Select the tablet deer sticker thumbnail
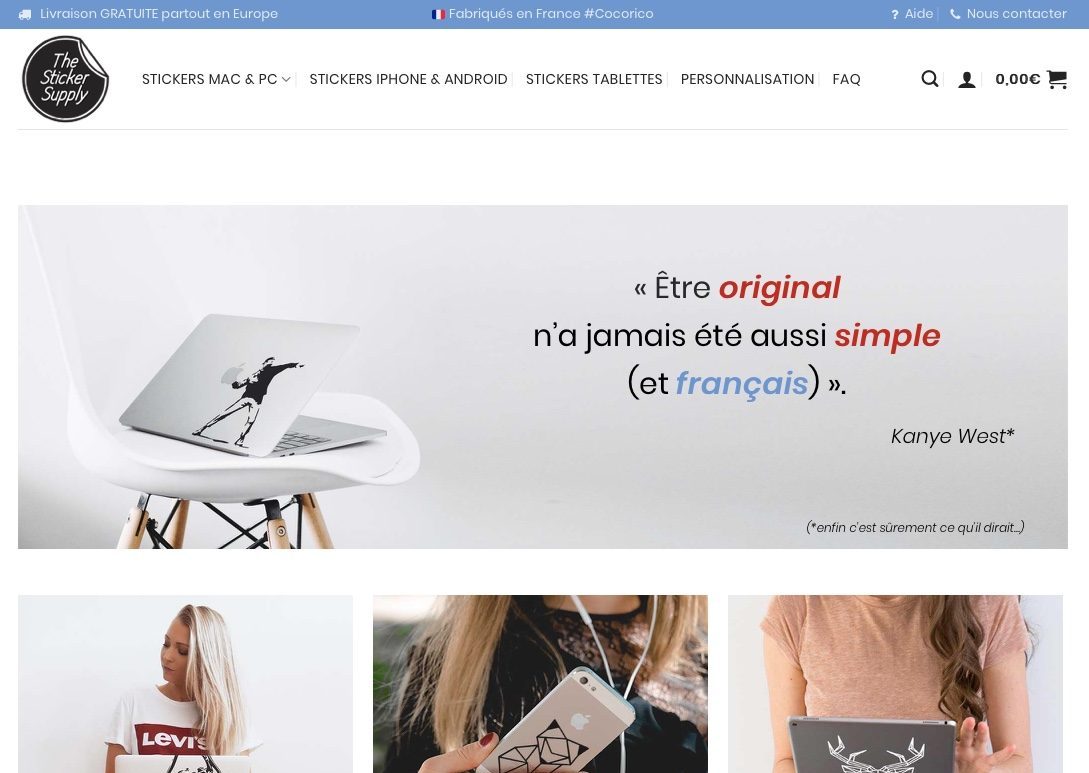Screen dimensions: 1089x773 coord(895,684)
